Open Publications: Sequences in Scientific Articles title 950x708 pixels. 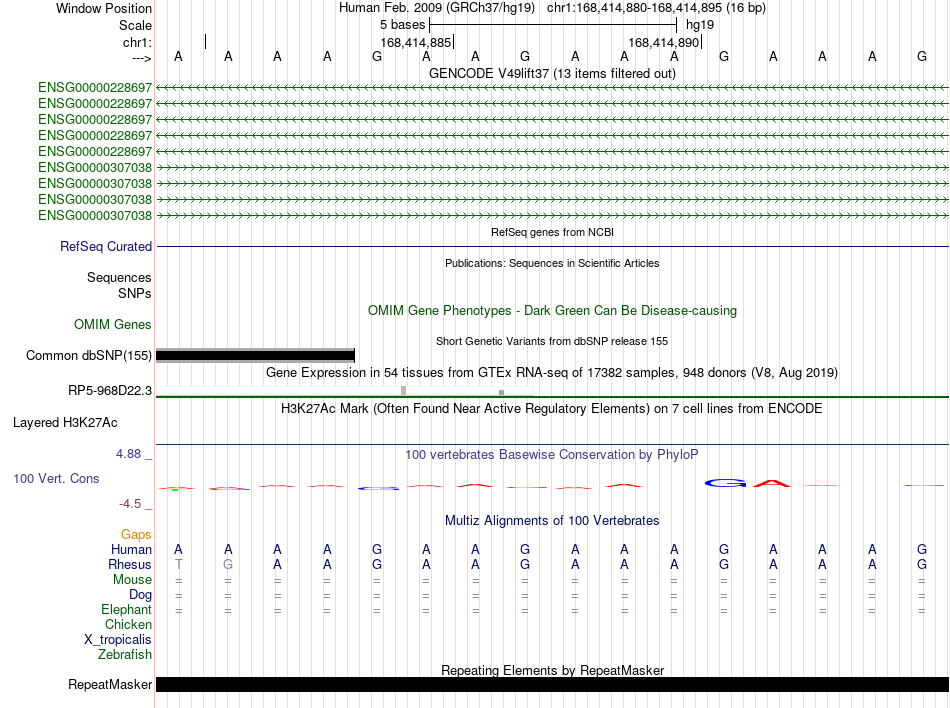[x=552, y=263]
